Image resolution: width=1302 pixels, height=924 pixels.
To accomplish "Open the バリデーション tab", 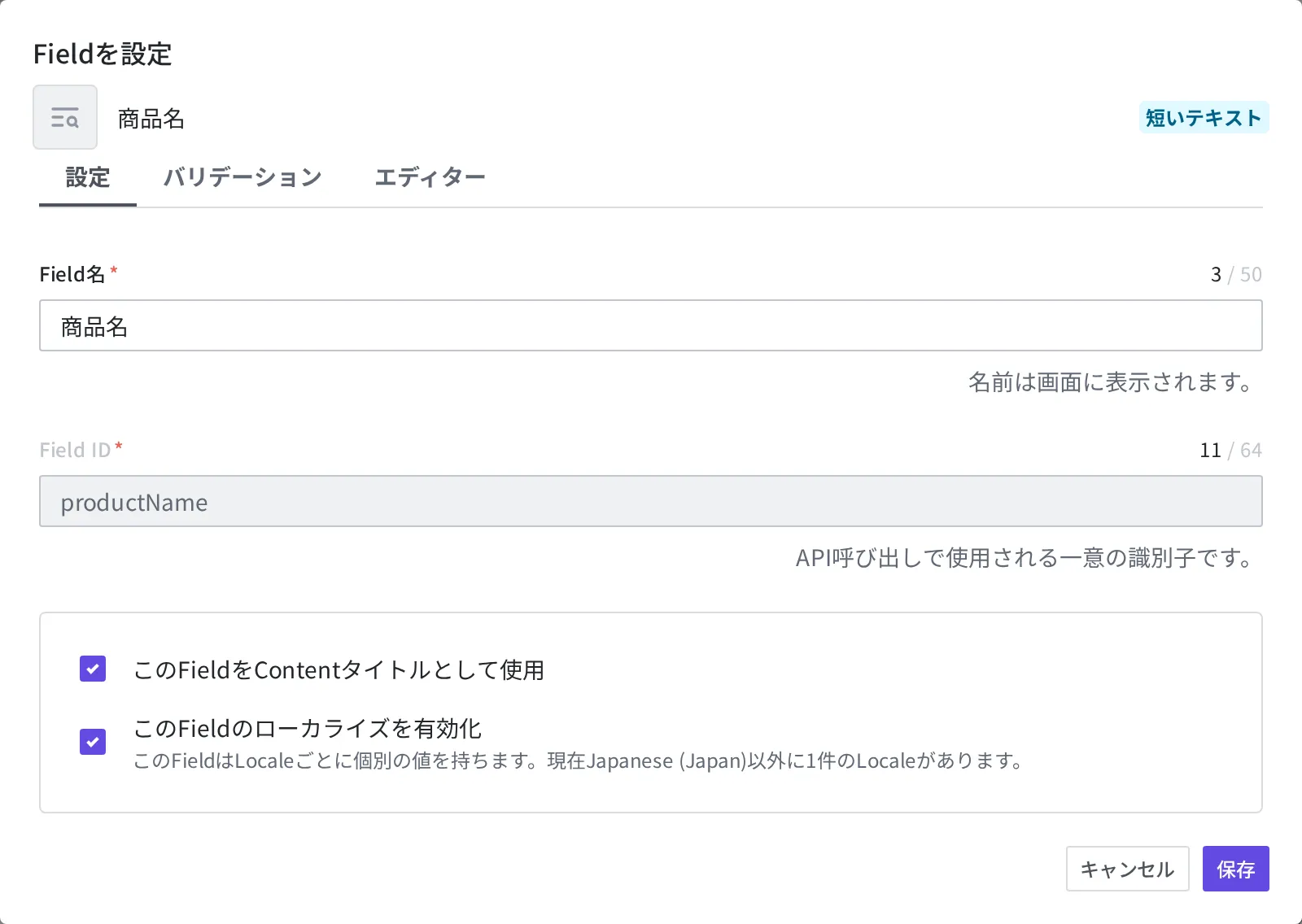I will [242, 177].
